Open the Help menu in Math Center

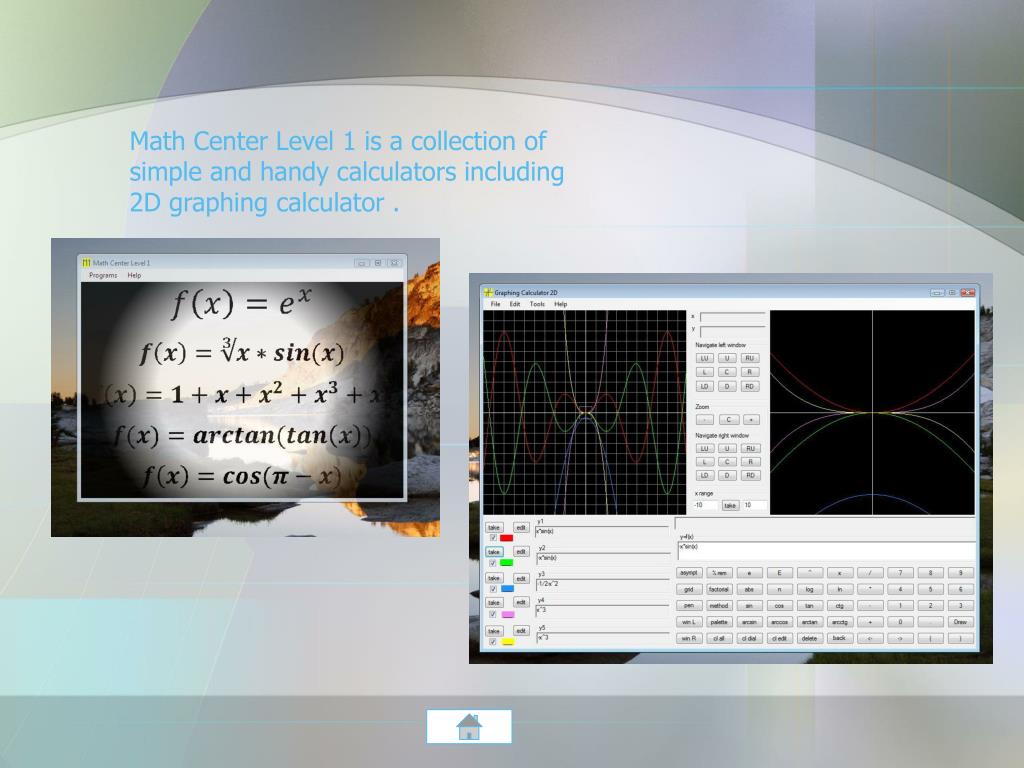[x=134, y=276]
